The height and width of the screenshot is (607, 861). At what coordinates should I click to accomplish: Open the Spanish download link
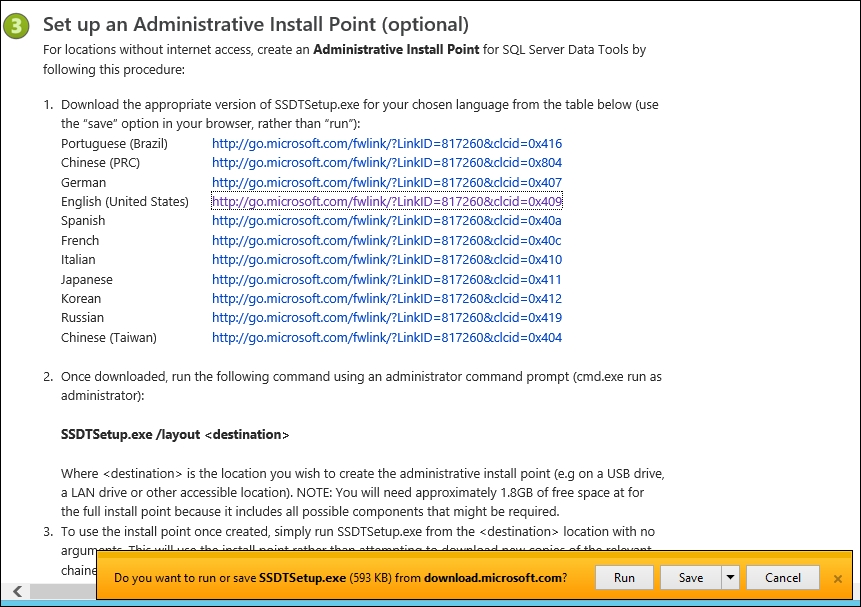click(386, 220)
